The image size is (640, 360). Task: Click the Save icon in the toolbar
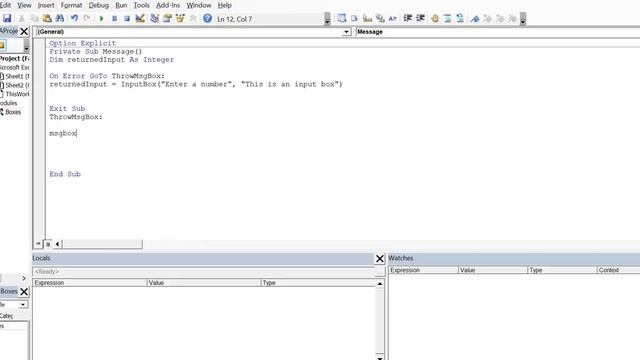pos(7,18)
